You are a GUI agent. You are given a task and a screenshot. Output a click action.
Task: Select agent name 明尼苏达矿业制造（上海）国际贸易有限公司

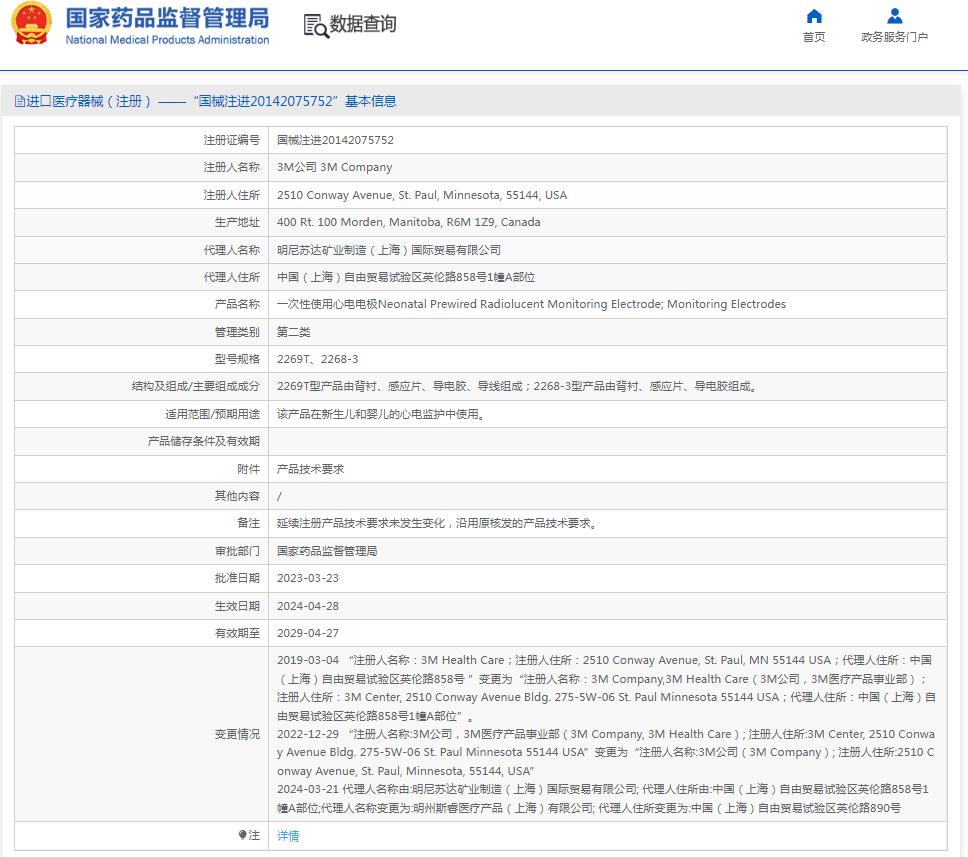(x=389, y=250)
